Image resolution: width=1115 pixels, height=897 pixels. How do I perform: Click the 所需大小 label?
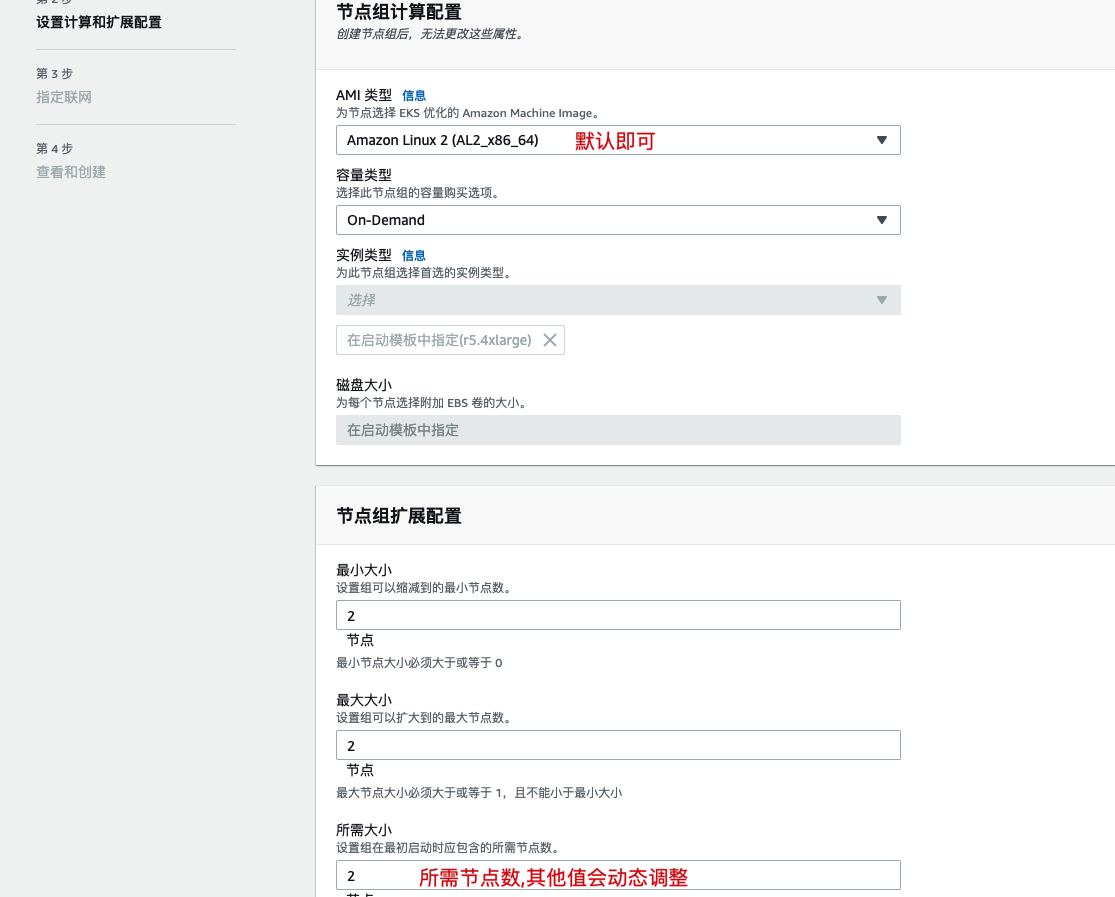364,830
